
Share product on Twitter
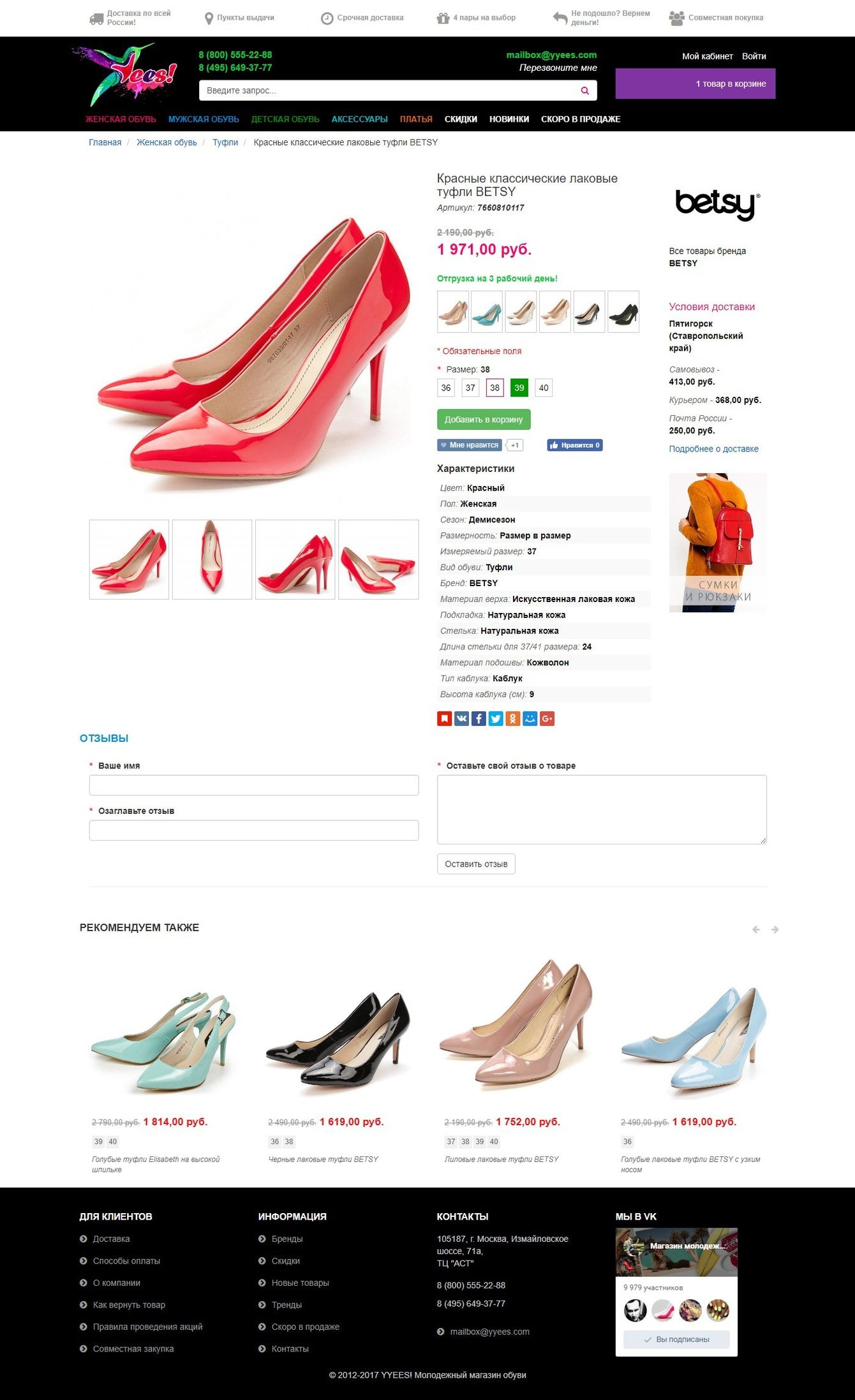click(x=496, y=719)
